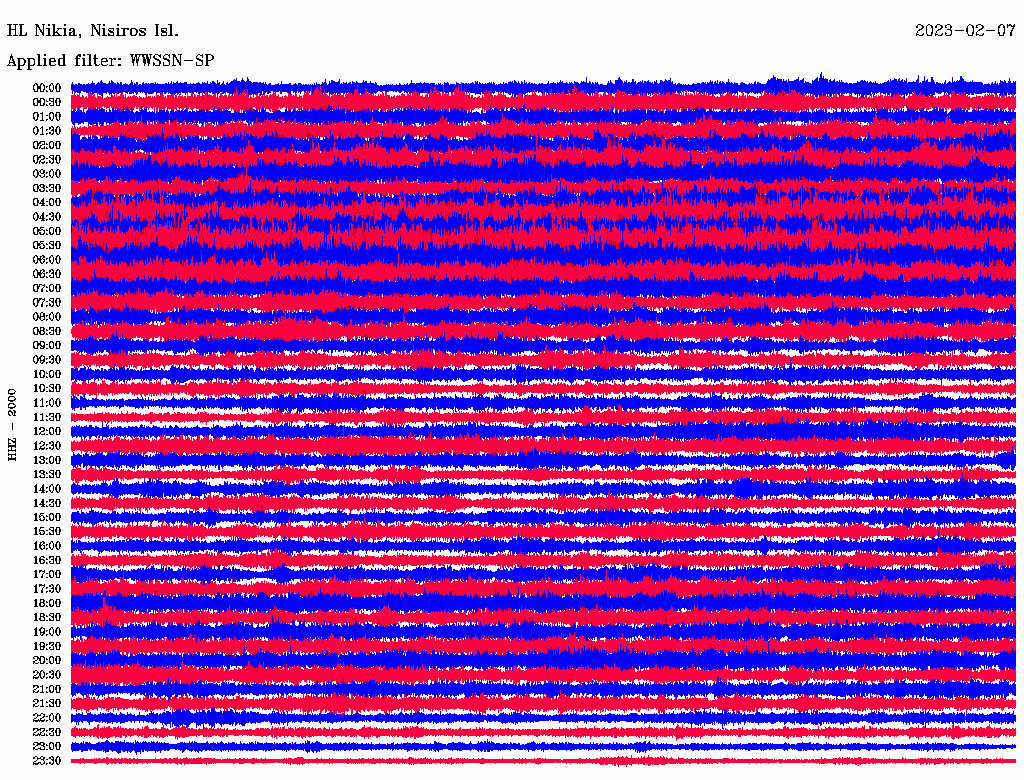Select the 09:00 time label
Screen dimensions: 1024x780
click(x=47, y=346)
